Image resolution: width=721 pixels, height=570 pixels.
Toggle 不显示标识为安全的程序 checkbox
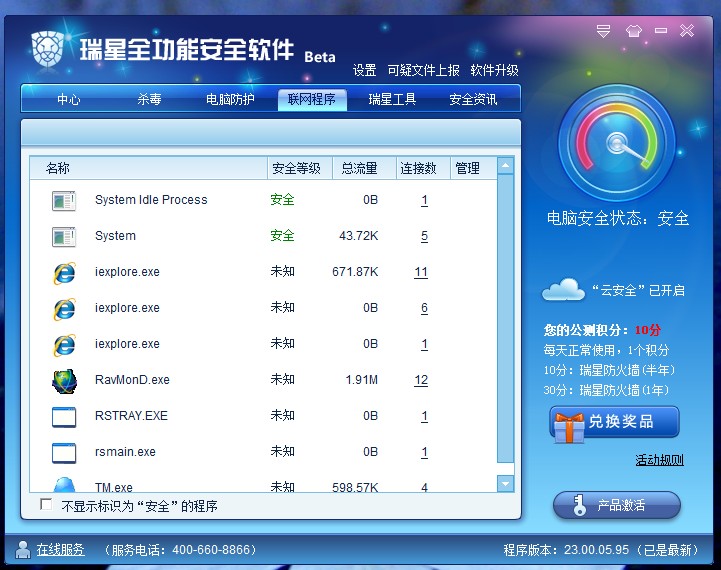[46, 504]
